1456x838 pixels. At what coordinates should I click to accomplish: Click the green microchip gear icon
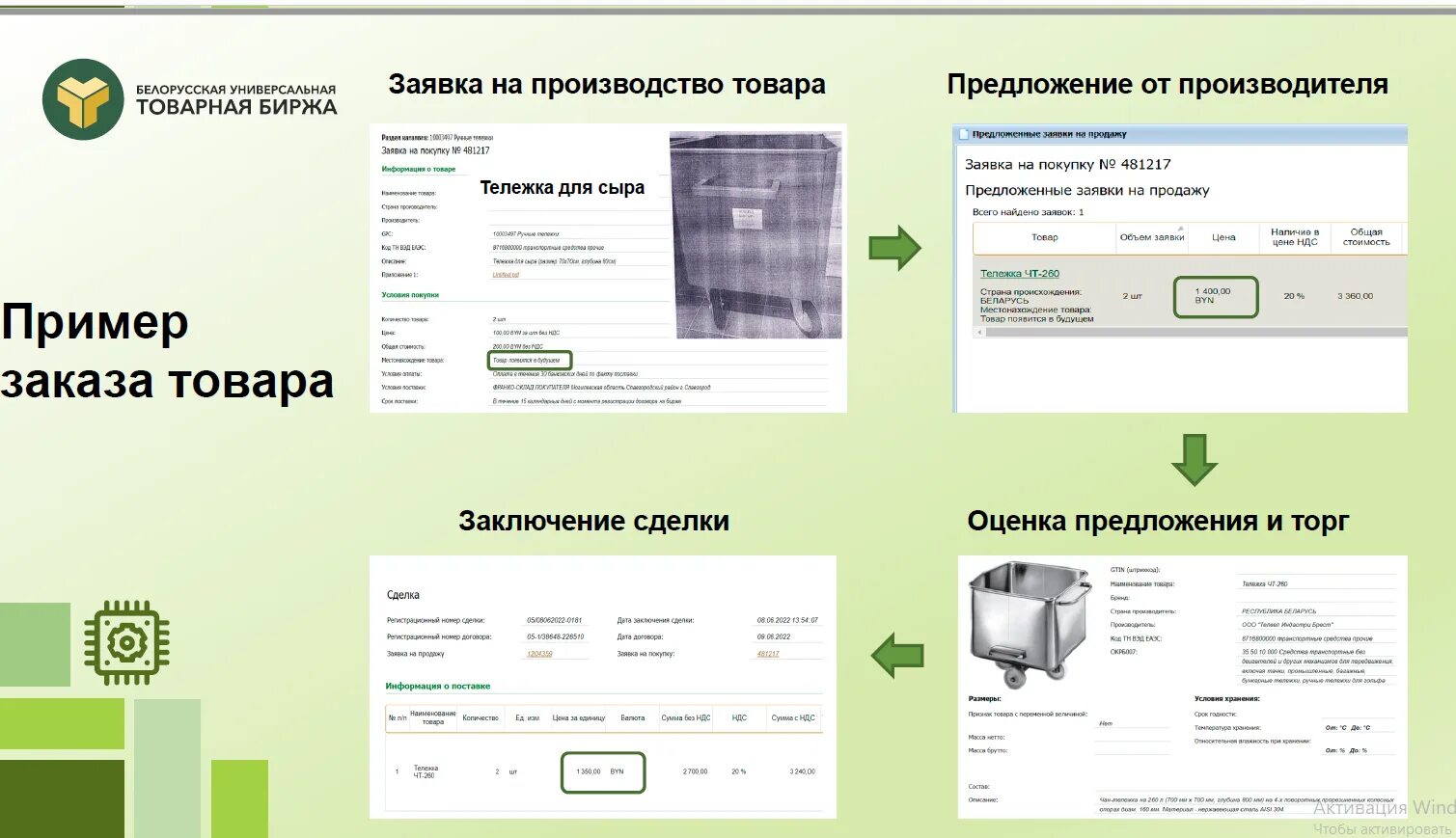pyautogui.click(x=126, y=642)
